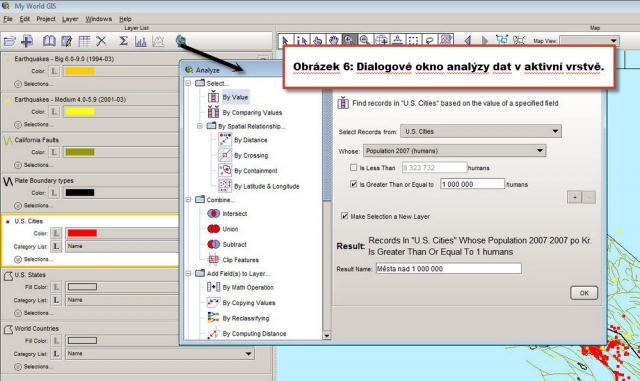This screenshot has height=381, width=640.
Task: Choose the By Distance selection icon
Action: click(225, 140)
